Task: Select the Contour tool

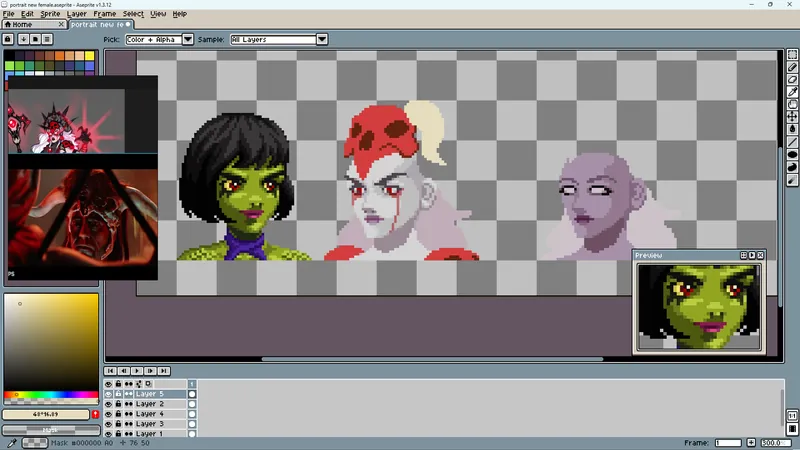Action: pyautogui.click(x=792, y=167)
